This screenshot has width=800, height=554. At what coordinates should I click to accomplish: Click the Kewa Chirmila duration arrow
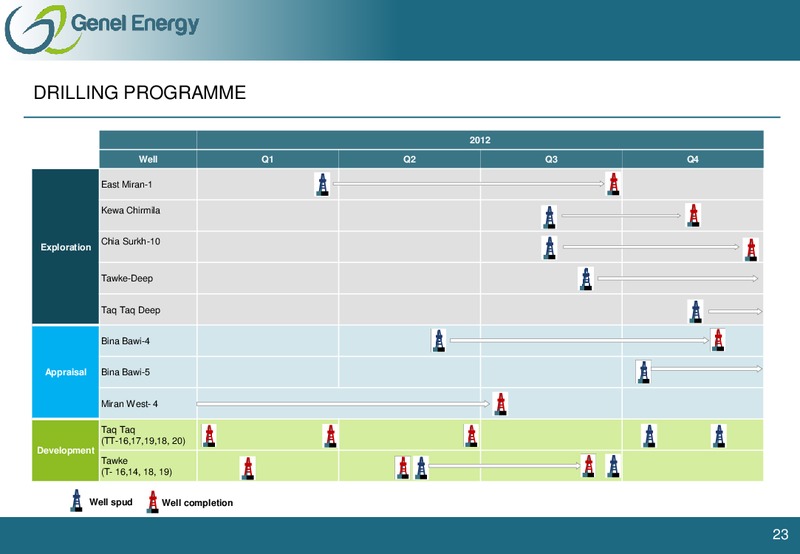click(x=621, y=216)
